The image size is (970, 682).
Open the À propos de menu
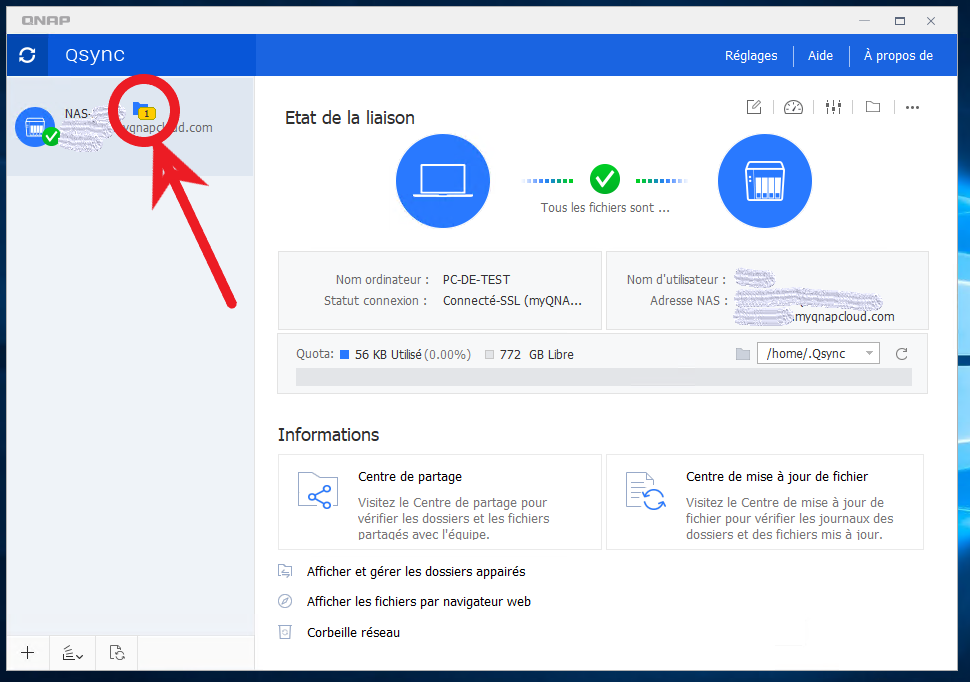coord(898,56)
